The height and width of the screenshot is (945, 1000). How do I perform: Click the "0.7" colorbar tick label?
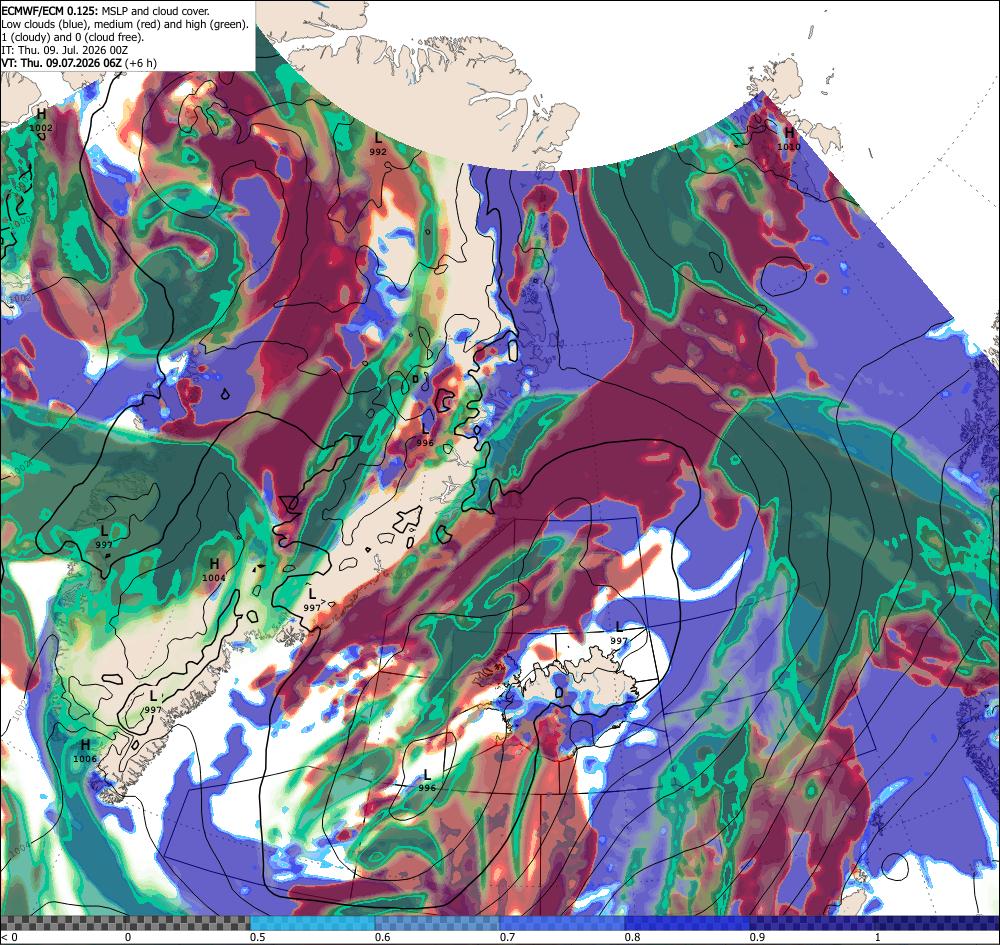pos(508,937)
